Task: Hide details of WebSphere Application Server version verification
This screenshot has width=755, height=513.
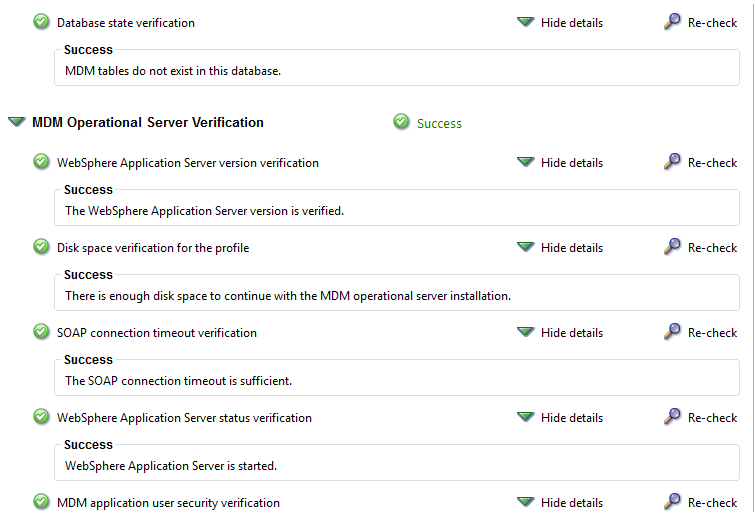Action: click(x=560, y=163)
